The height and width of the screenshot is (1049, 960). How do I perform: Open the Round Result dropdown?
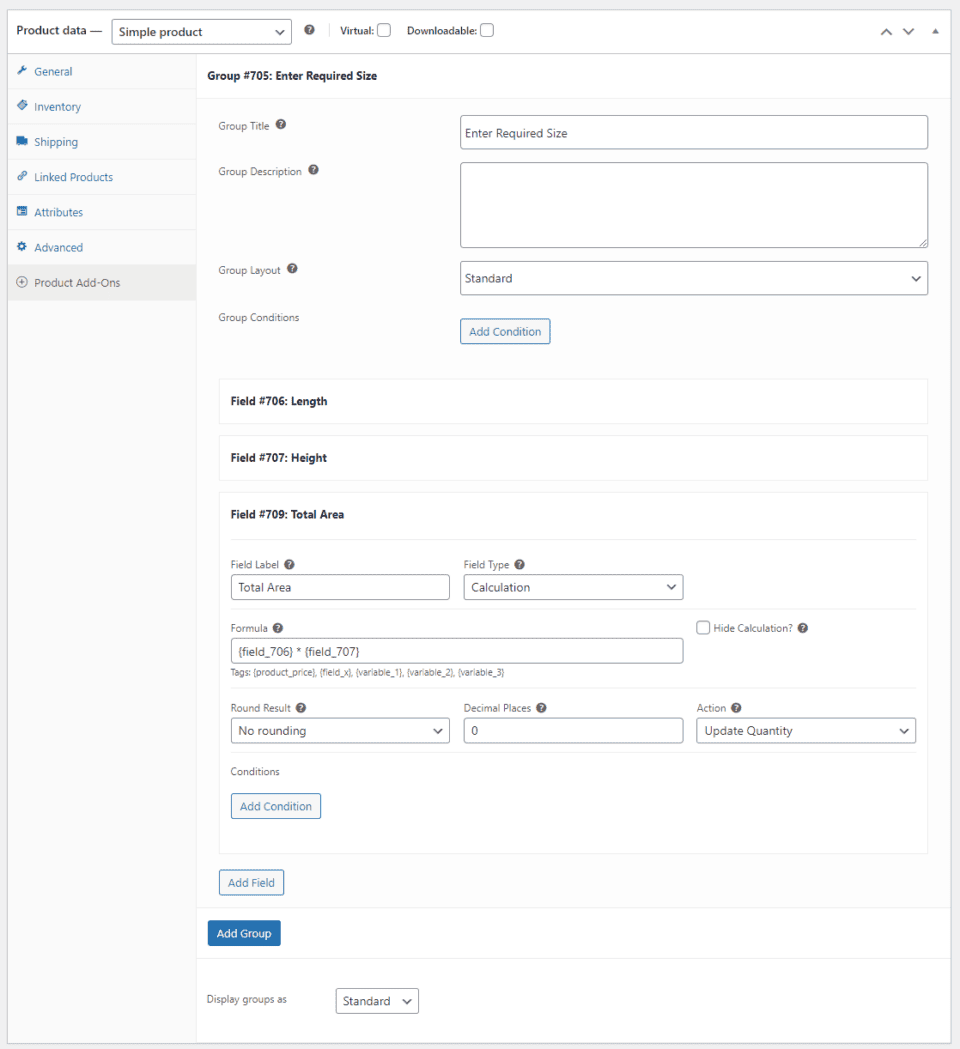click(x=340, y=730)
